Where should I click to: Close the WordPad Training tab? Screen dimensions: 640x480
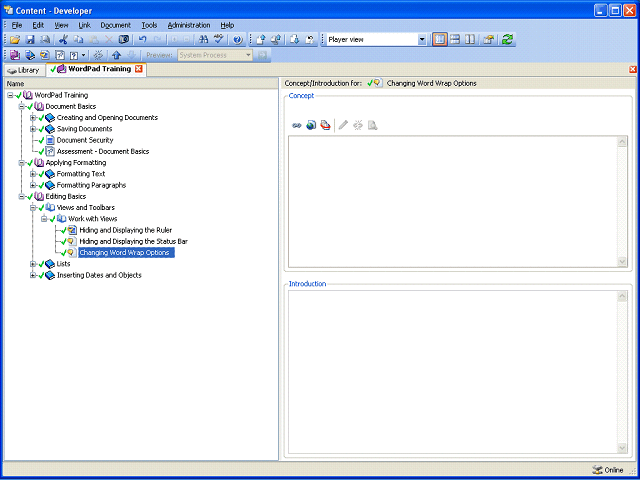click(x=139, y=69)
